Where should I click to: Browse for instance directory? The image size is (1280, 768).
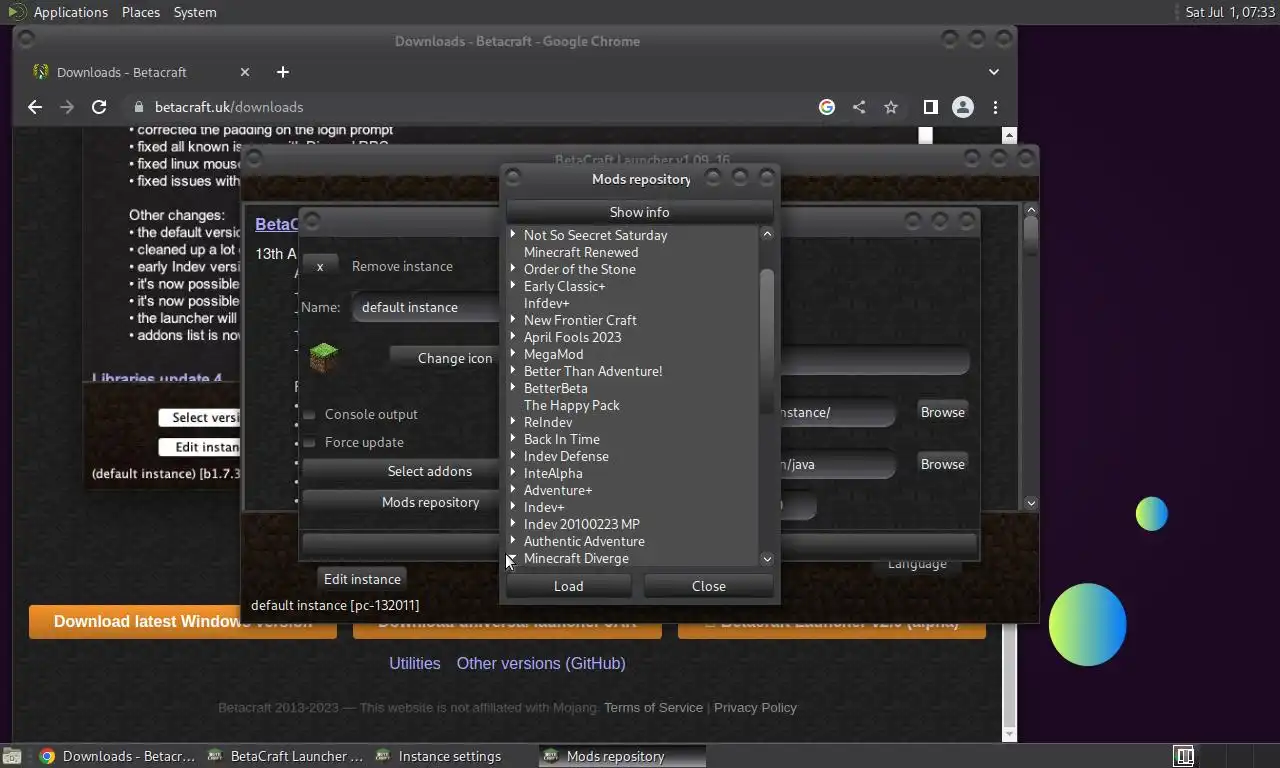(942, 412)
